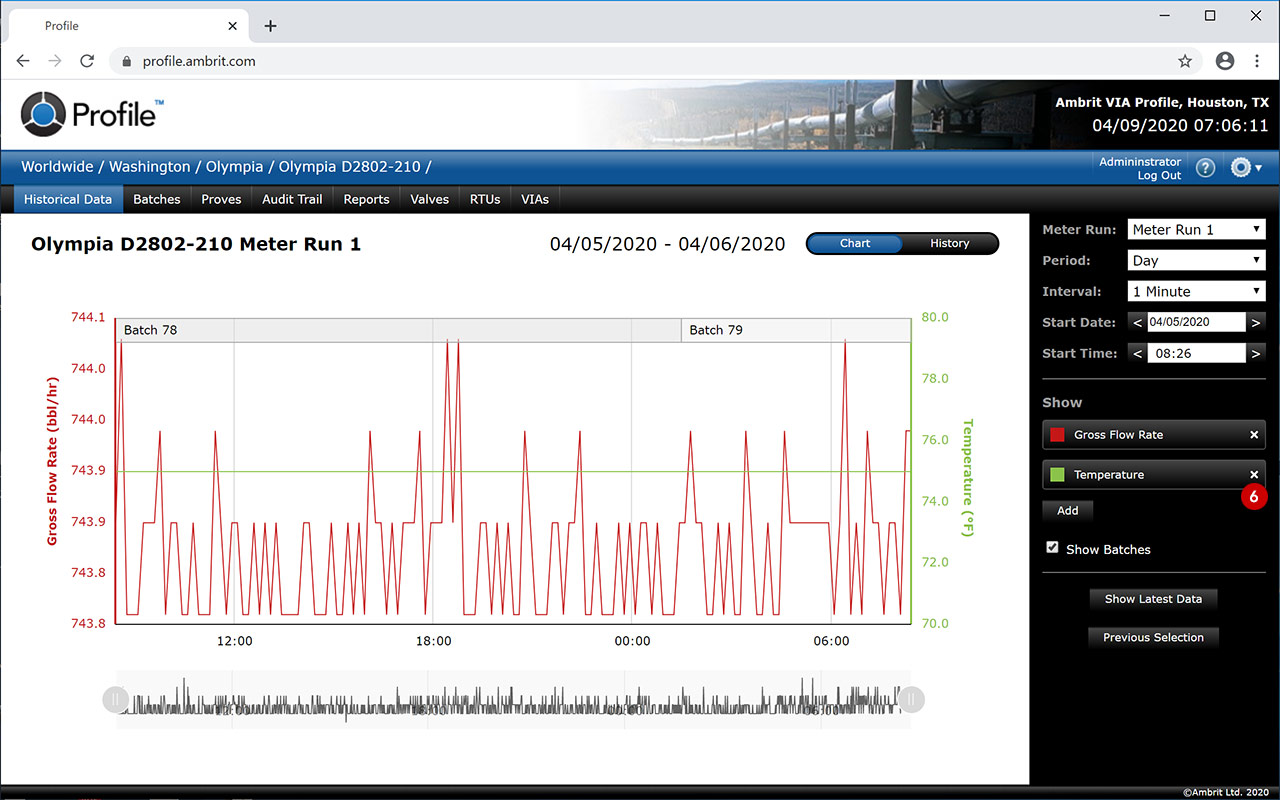Click the Profile logo
The image size is (1280, 800).
tap(92, 113)
